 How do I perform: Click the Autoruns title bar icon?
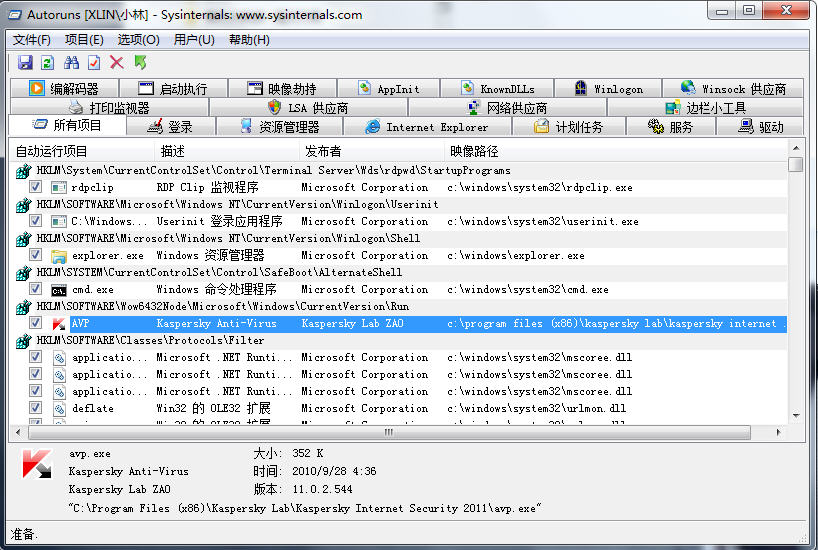pos(15,15)
